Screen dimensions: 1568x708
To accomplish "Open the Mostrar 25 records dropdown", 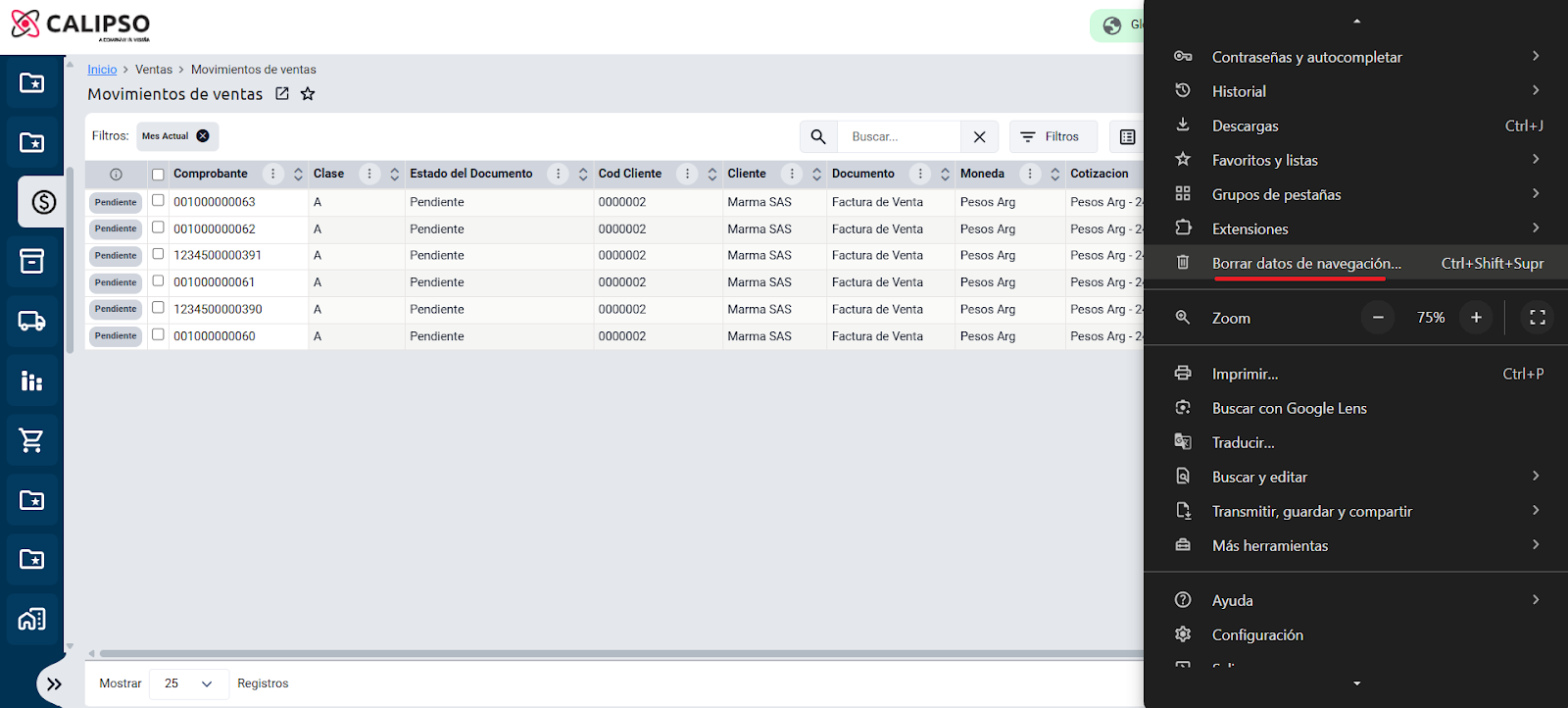I will 189,683.
